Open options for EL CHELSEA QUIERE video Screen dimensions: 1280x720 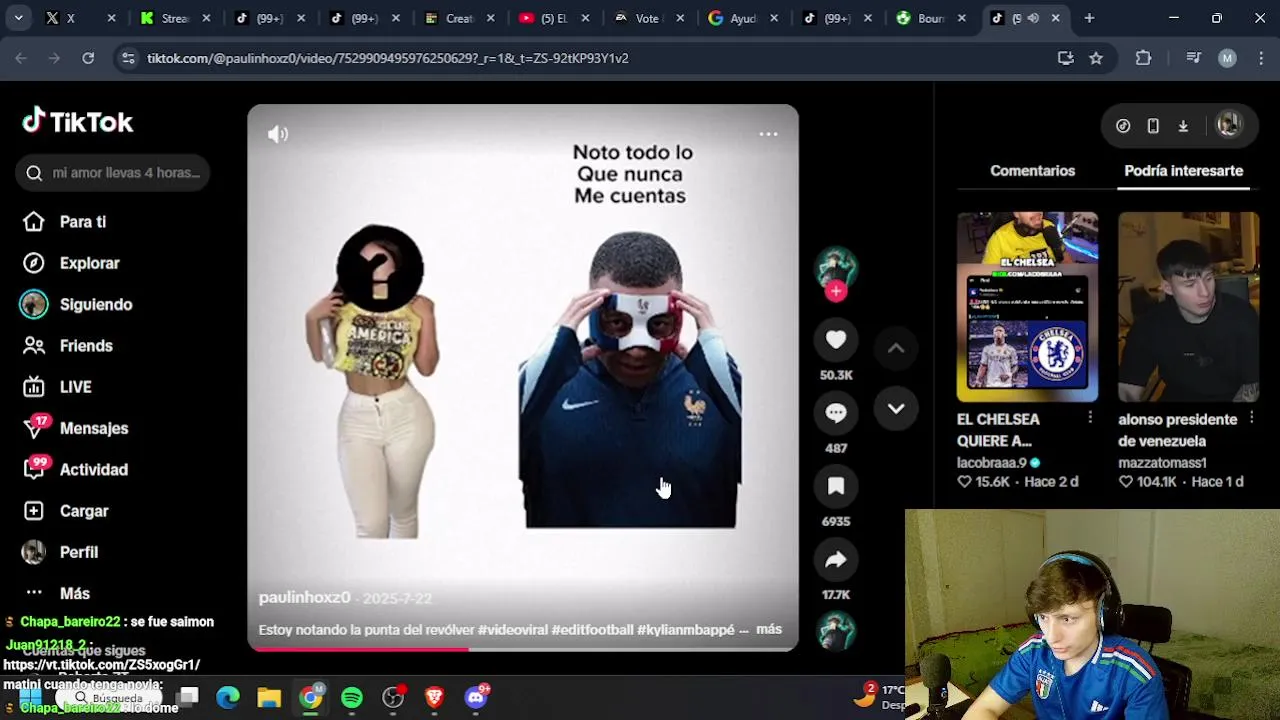pos(1090,419)
